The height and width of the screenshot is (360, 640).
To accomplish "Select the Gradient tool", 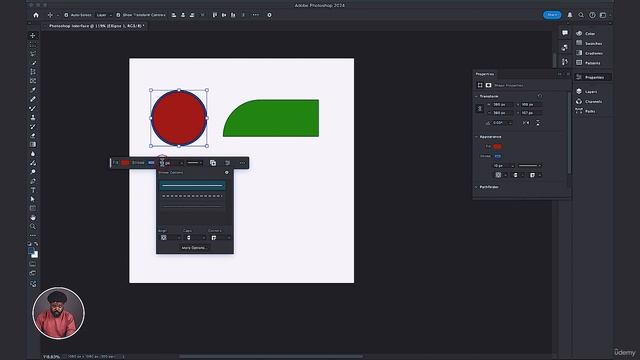I will pyautogui.click(x=33, y=144).
